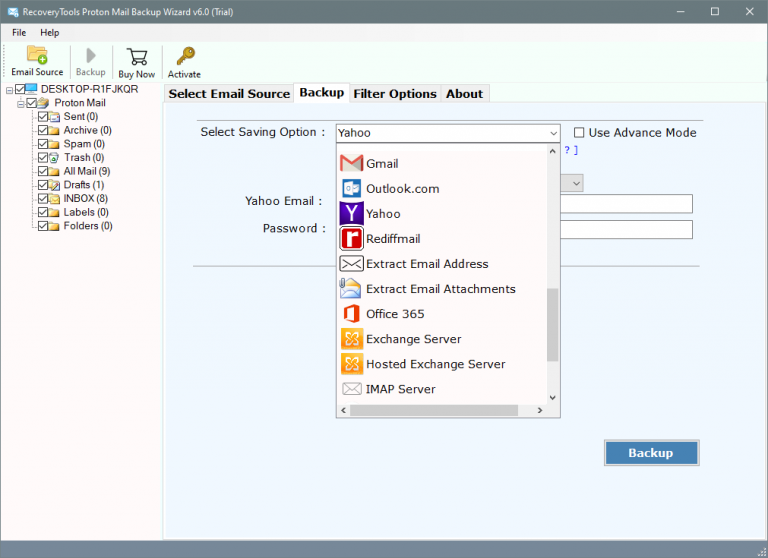Select the Exchange Server icon
The width and height of the screenshot is (768, 558).
pos(352,339)
